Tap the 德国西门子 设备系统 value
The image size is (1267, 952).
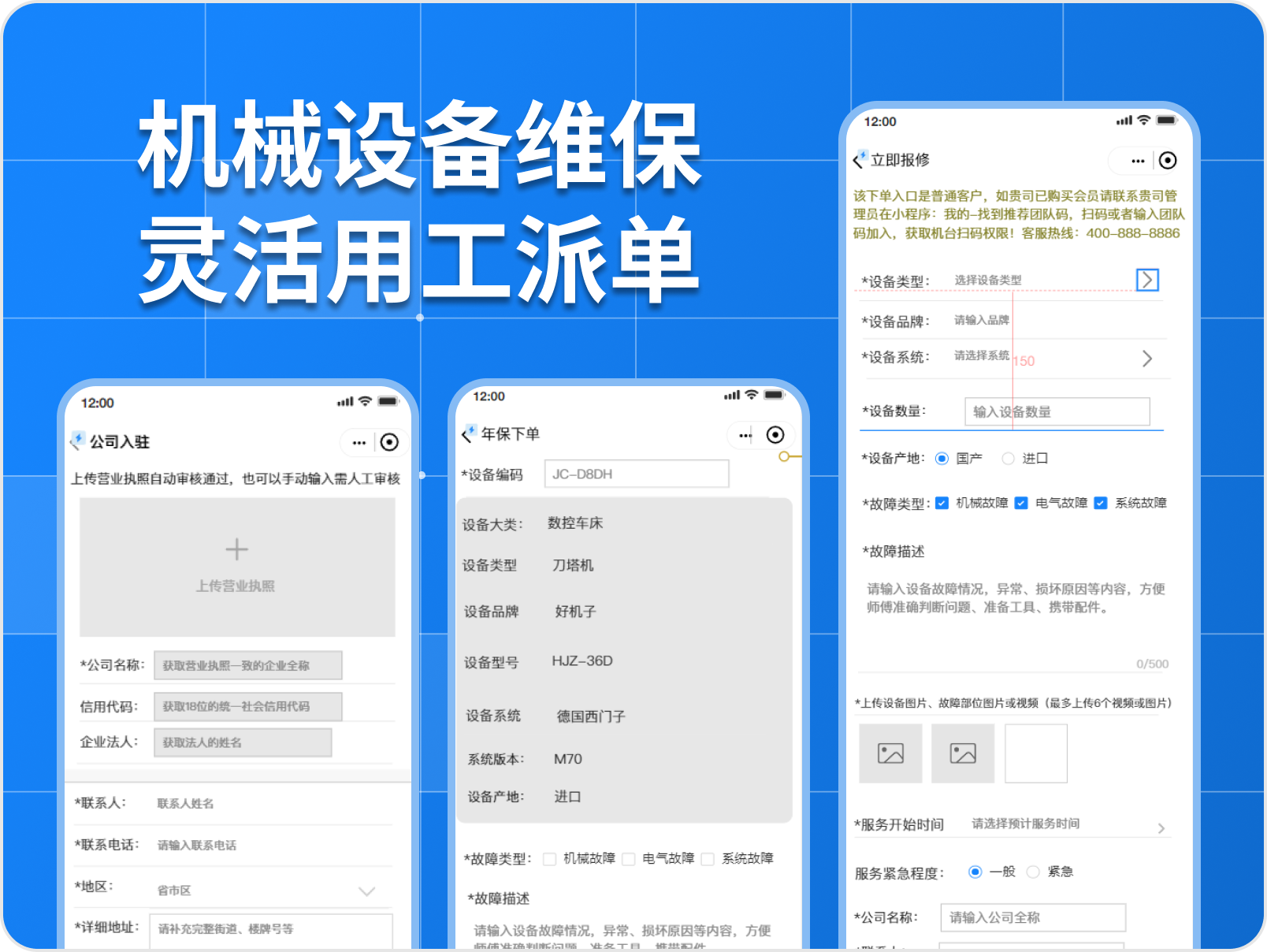[x=591, y=716]
